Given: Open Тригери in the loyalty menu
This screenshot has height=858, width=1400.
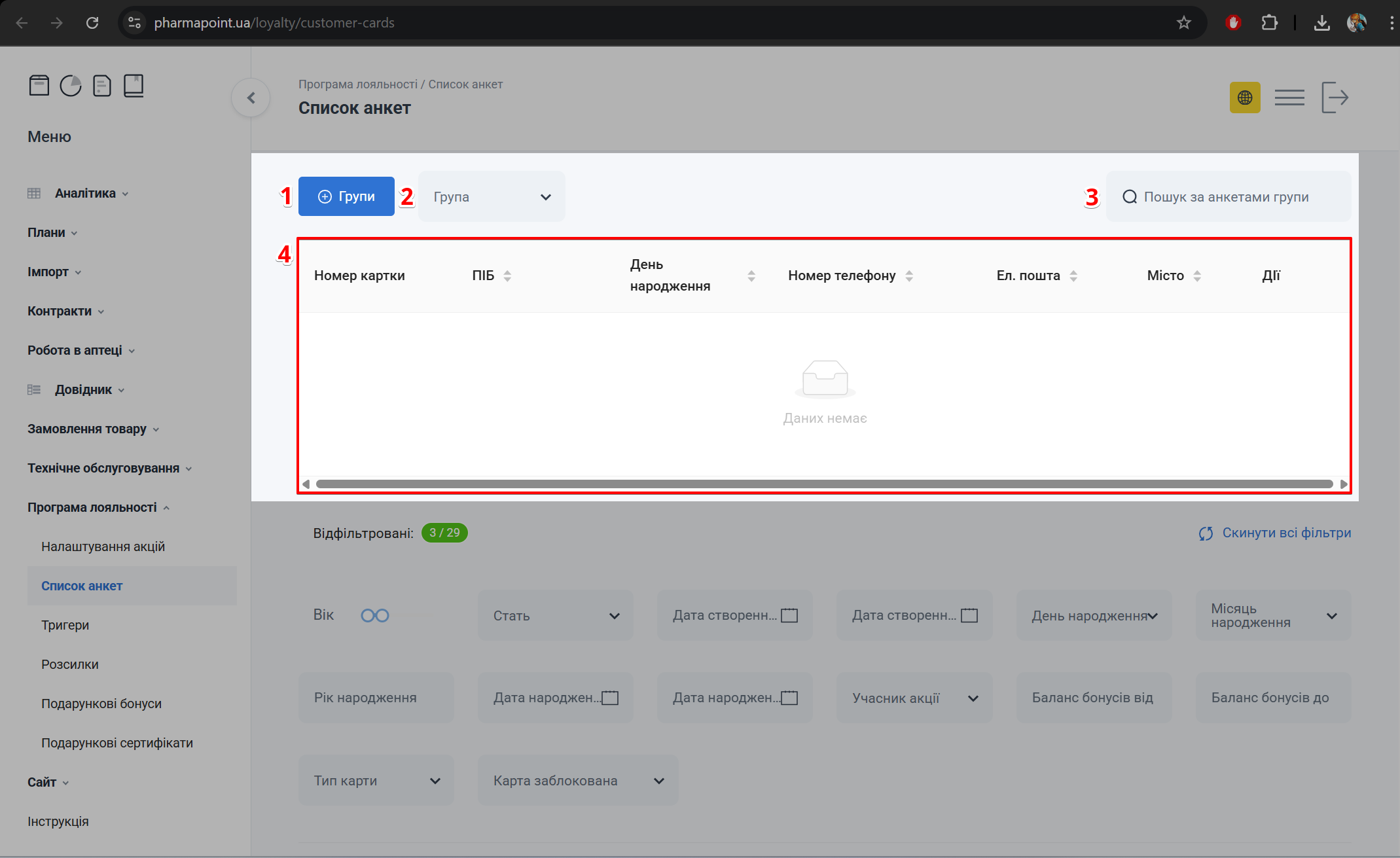Looking at the screenshot, I should tap(65, 625).
